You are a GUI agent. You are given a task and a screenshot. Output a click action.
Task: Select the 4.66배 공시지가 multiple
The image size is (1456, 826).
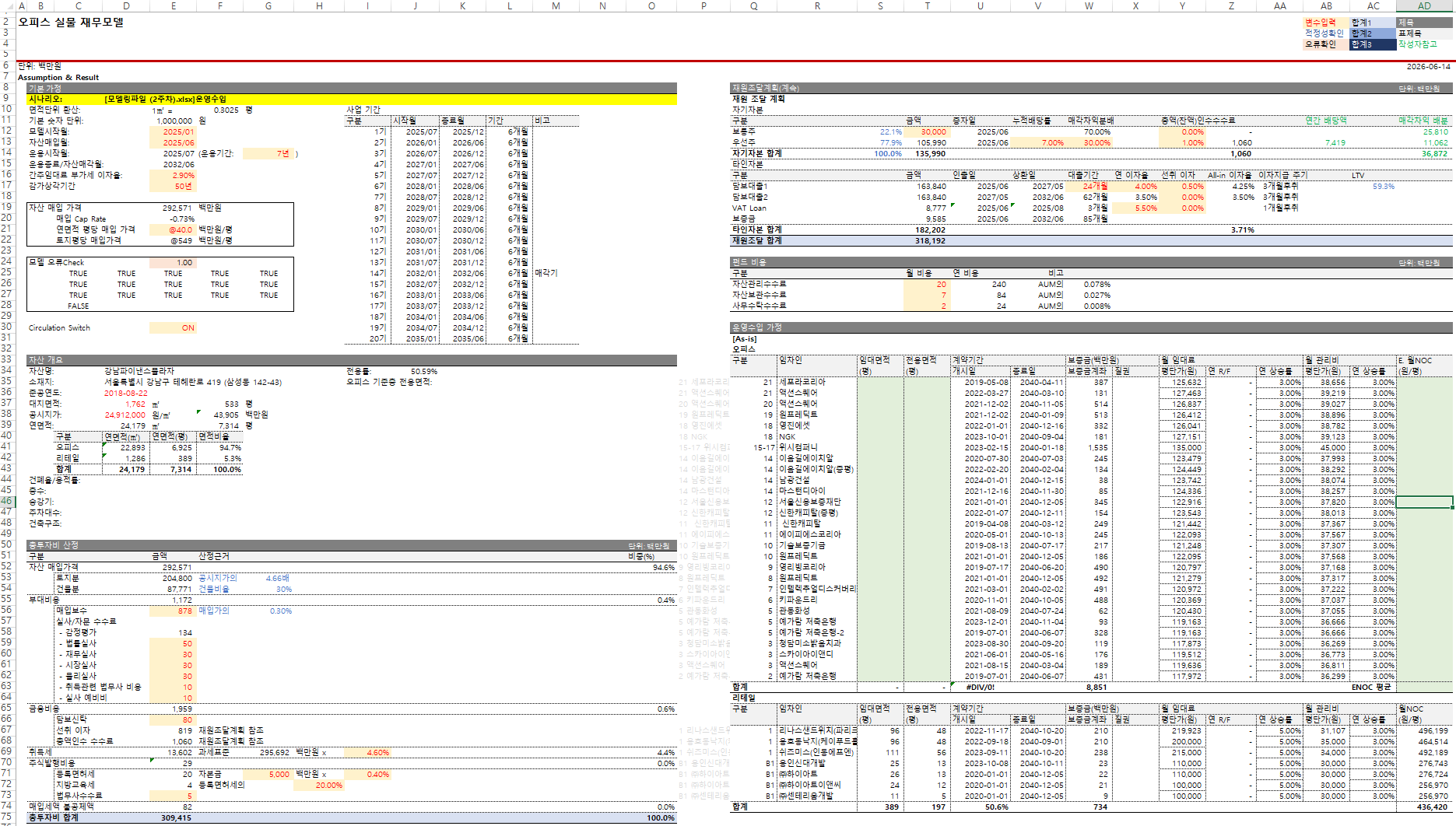(x=278, y=578)
